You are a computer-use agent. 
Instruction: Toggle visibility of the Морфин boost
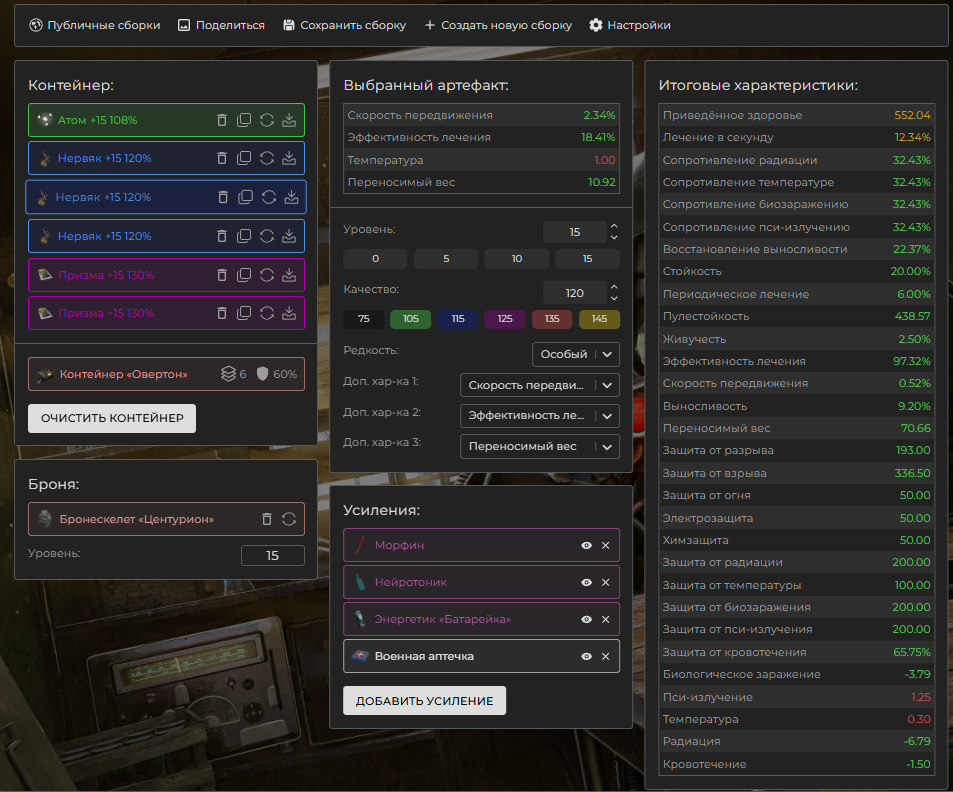coord(587,545)
